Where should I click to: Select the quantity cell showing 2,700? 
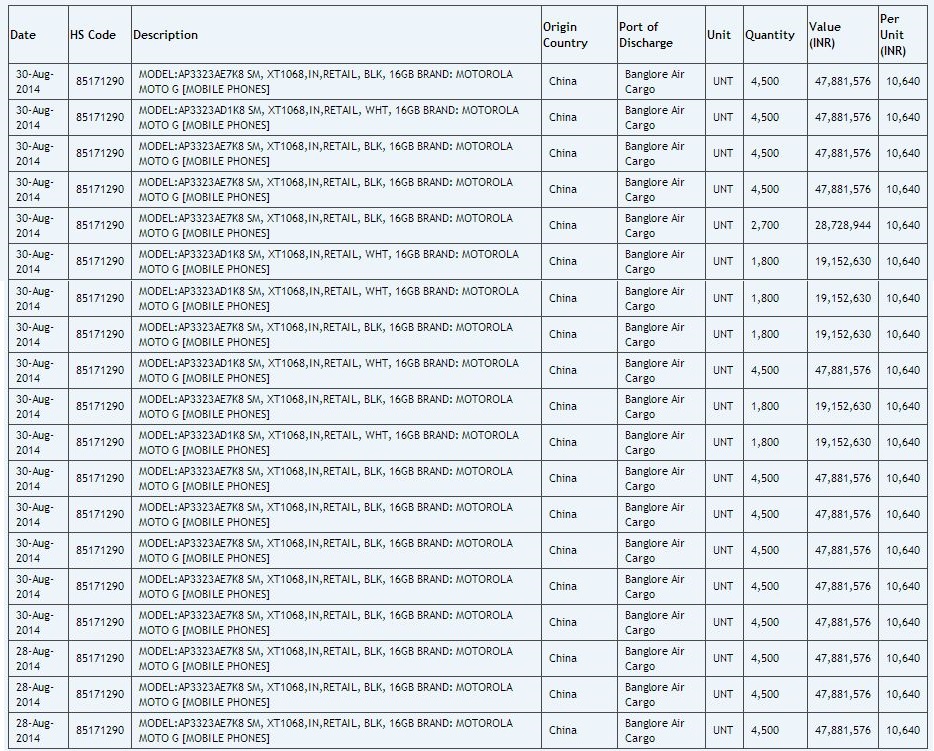pyautogui.click(x=765, y=226)
